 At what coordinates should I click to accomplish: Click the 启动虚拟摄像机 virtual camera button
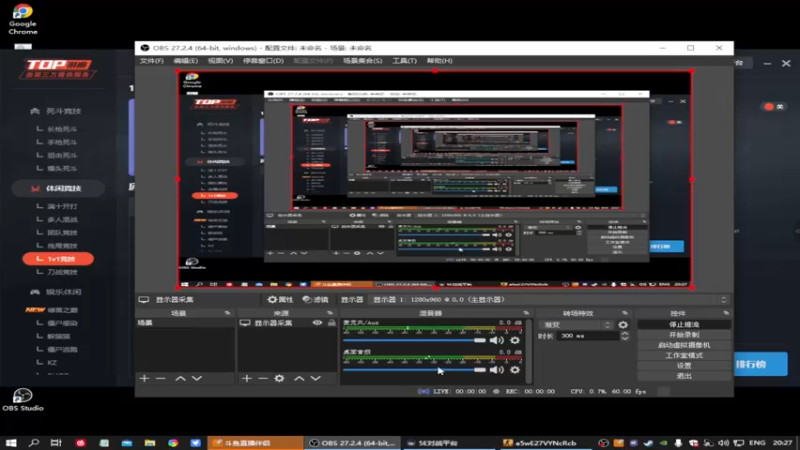point(684,345)
